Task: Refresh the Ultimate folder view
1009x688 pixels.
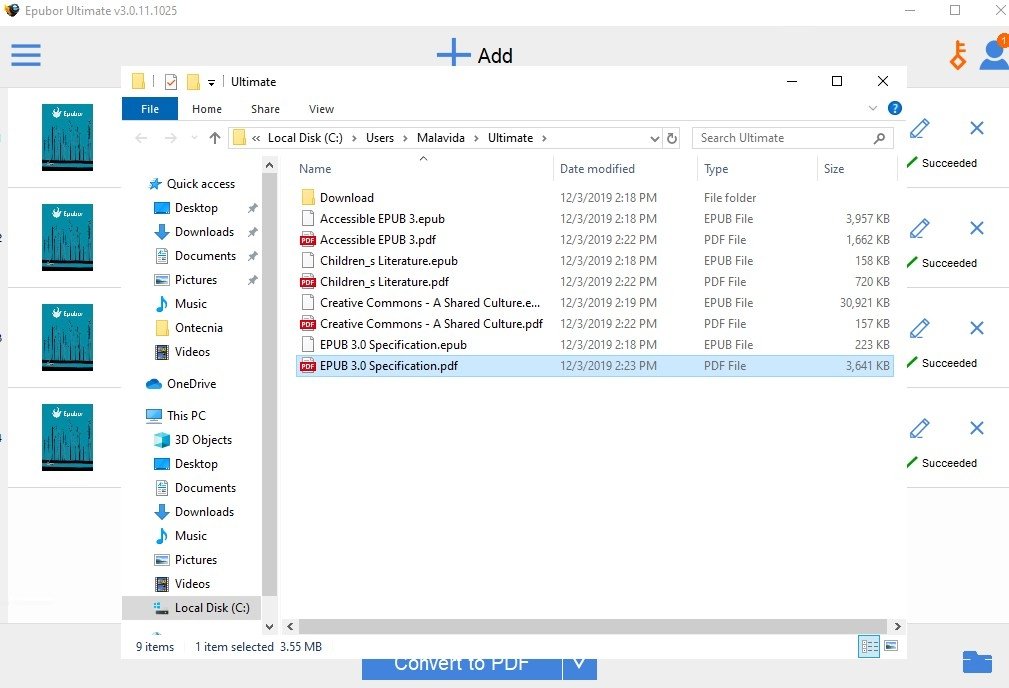Action: 672,138
